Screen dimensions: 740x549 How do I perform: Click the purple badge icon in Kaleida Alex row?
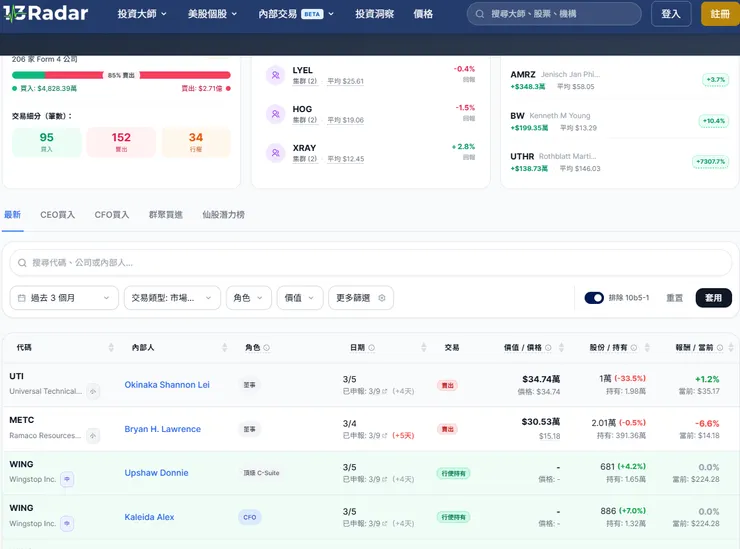[67, 524]
